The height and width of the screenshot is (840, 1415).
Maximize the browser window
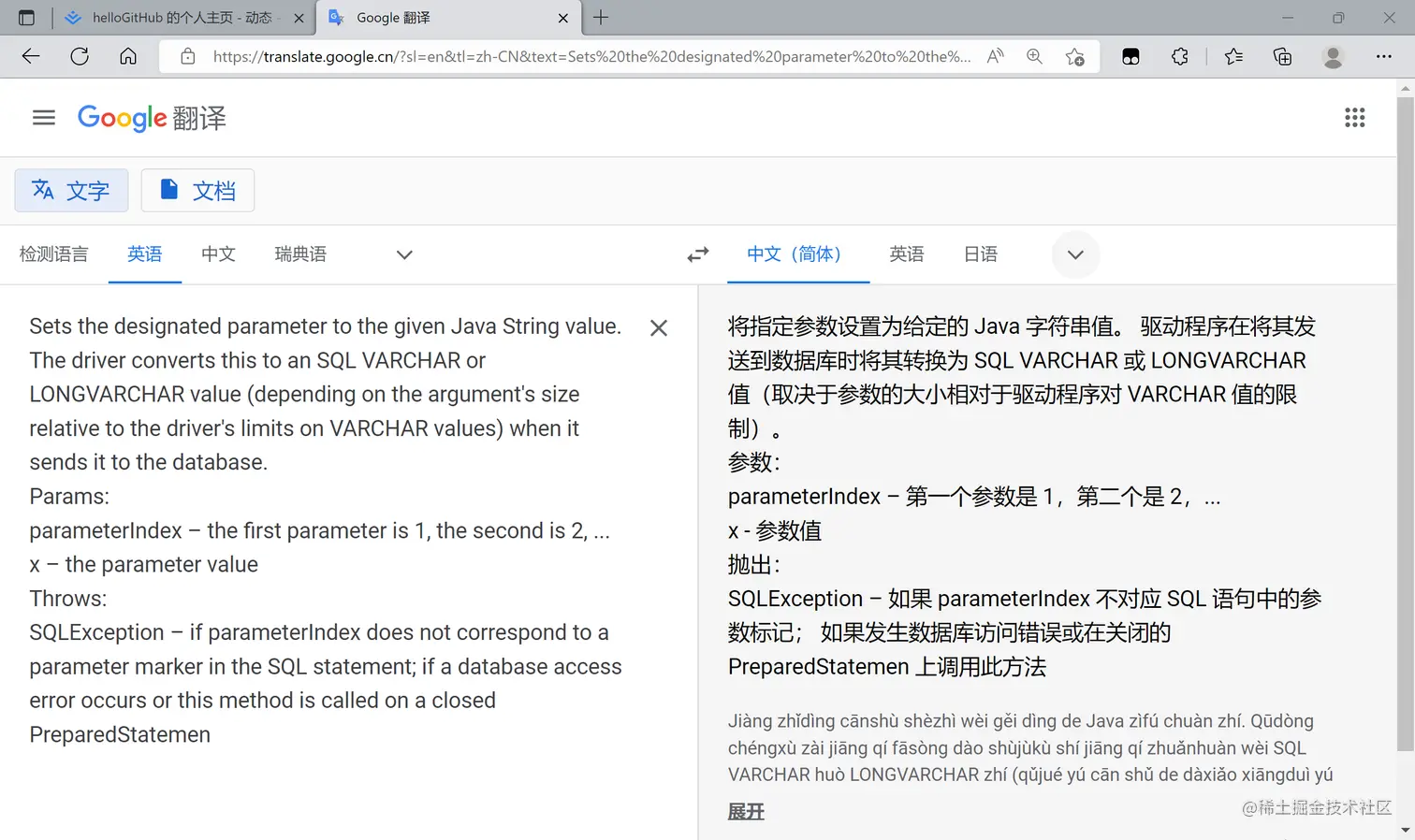(x=1338, y=18)
